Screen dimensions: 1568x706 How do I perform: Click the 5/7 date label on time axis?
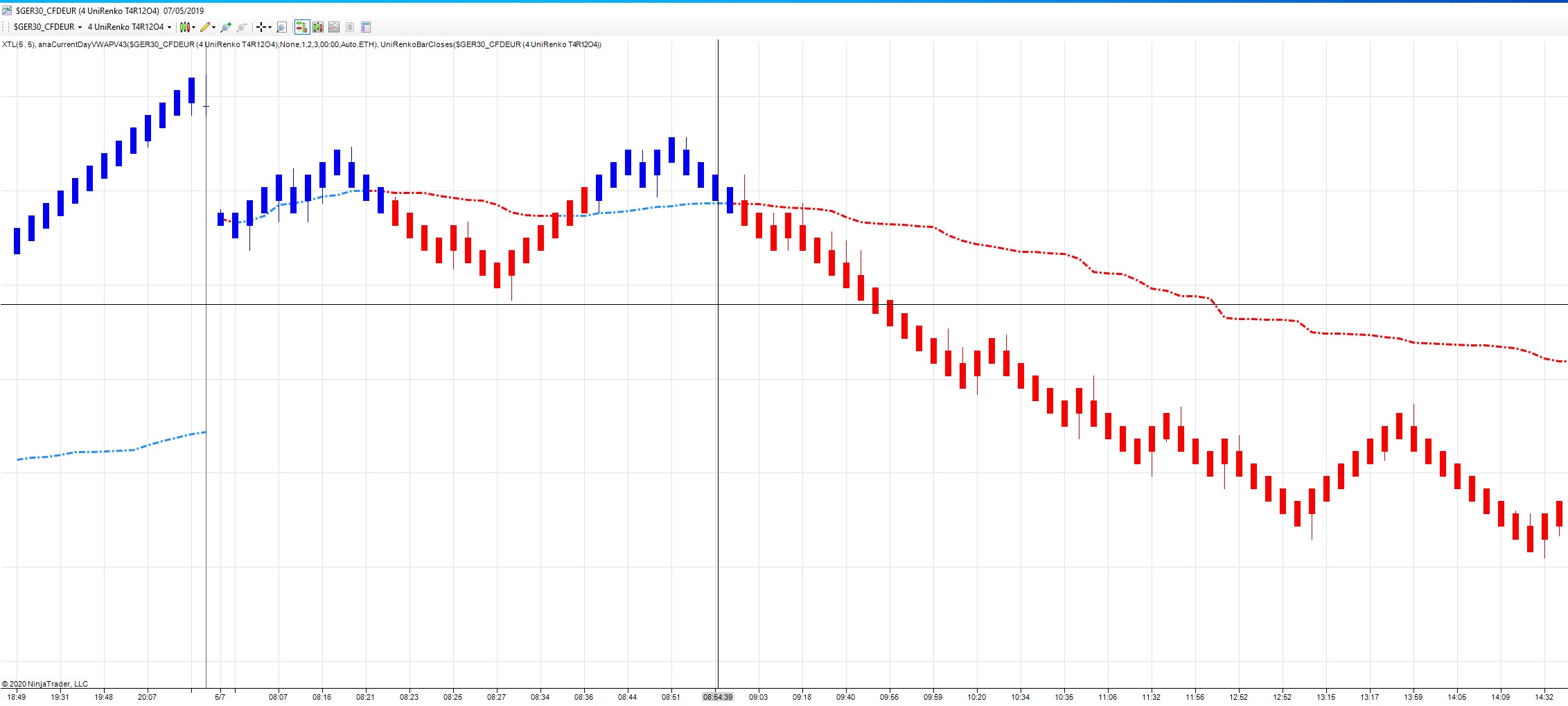point(220,697)
